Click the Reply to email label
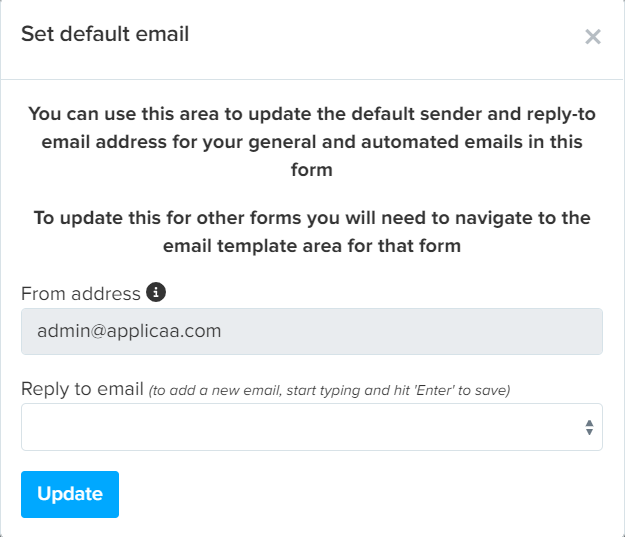The height and width of the screenshot is (537, 625). 82,389
